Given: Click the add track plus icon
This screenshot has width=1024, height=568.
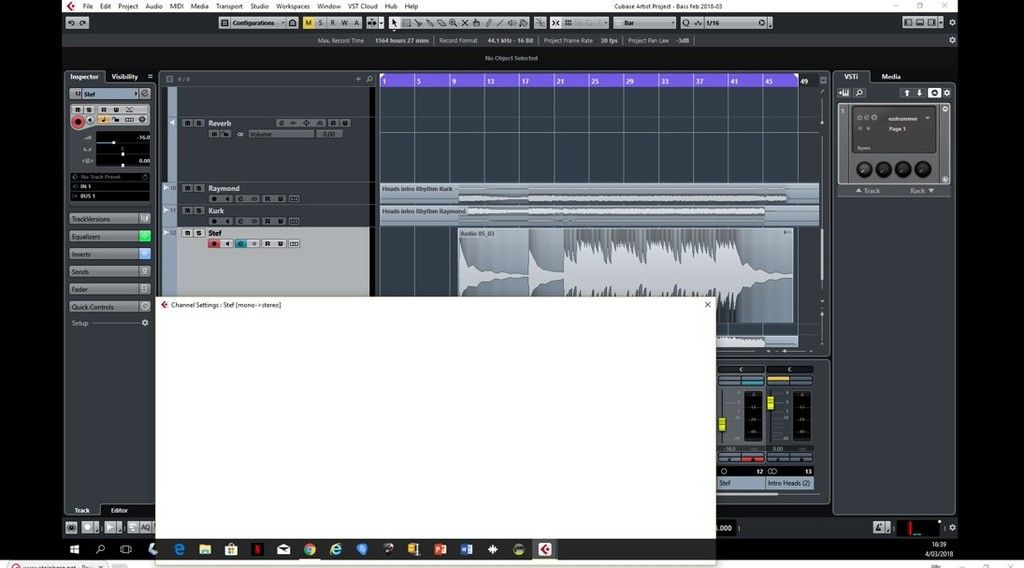Looking at the screenshot, I should (358, 78).
